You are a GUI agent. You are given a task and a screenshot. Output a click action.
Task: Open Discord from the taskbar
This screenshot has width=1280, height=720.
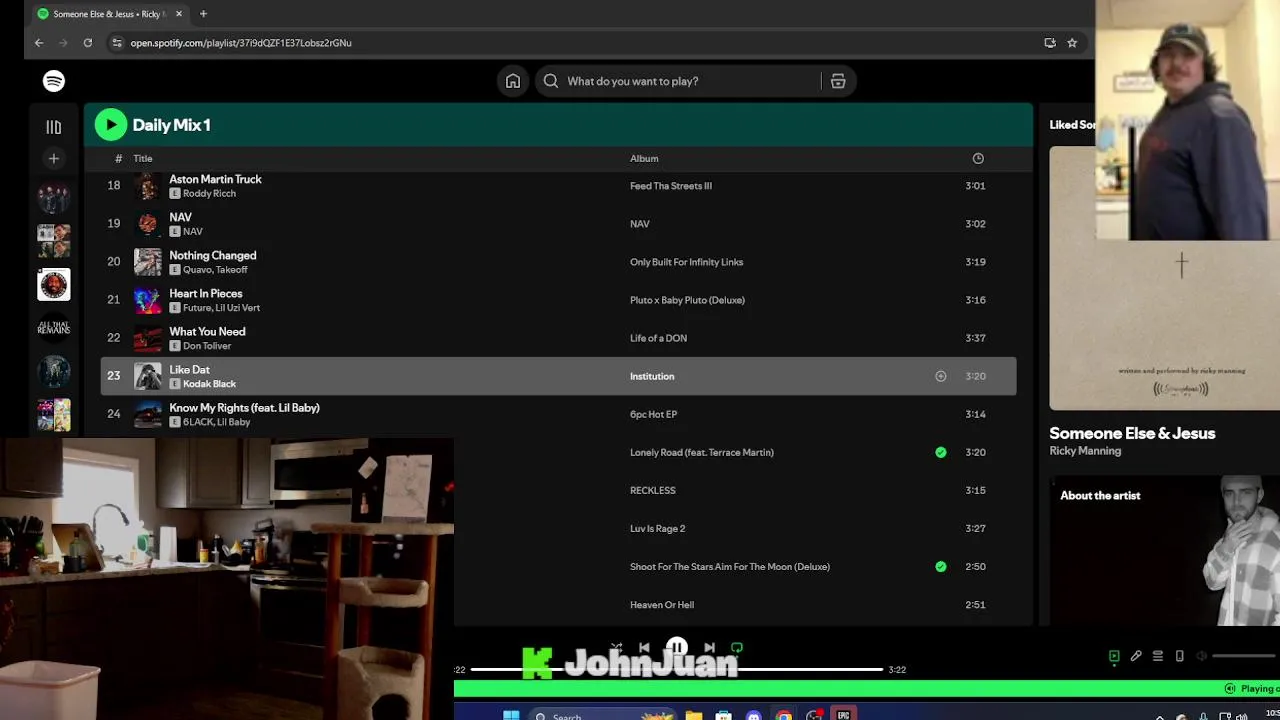[x=754, y=715]
